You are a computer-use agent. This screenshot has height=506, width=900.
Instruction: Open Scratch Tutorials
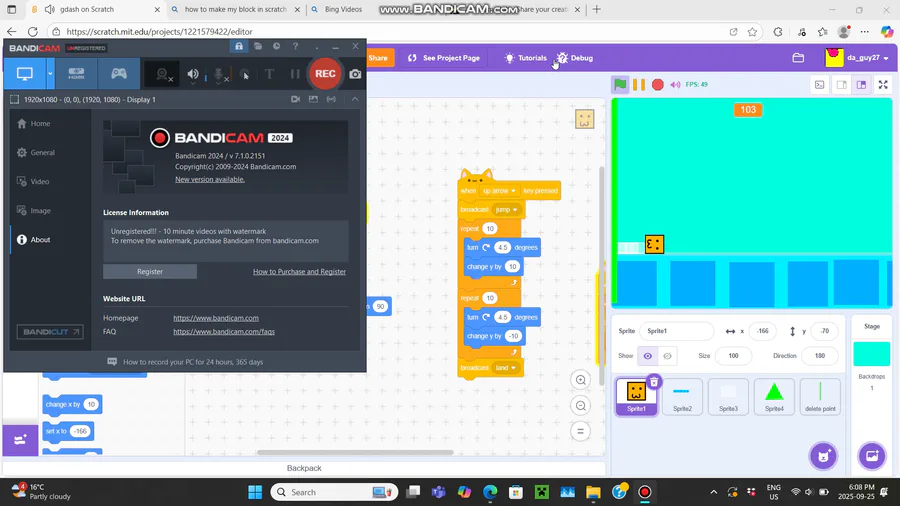[x=525, y=58]
